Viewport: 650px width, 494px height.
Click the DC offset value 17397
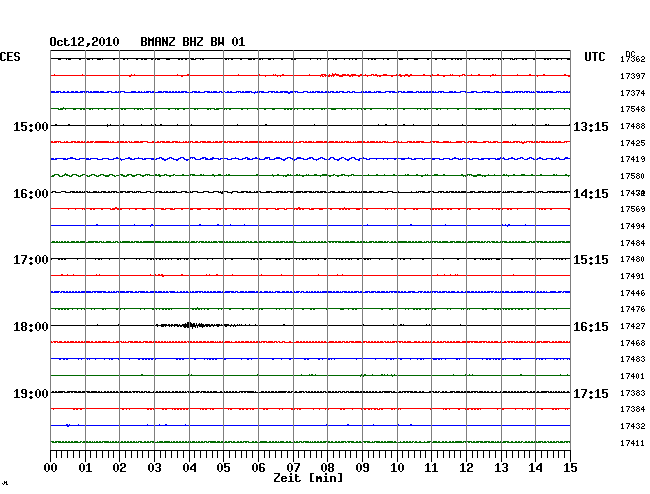pyautogui.click(x=633, y=76)
